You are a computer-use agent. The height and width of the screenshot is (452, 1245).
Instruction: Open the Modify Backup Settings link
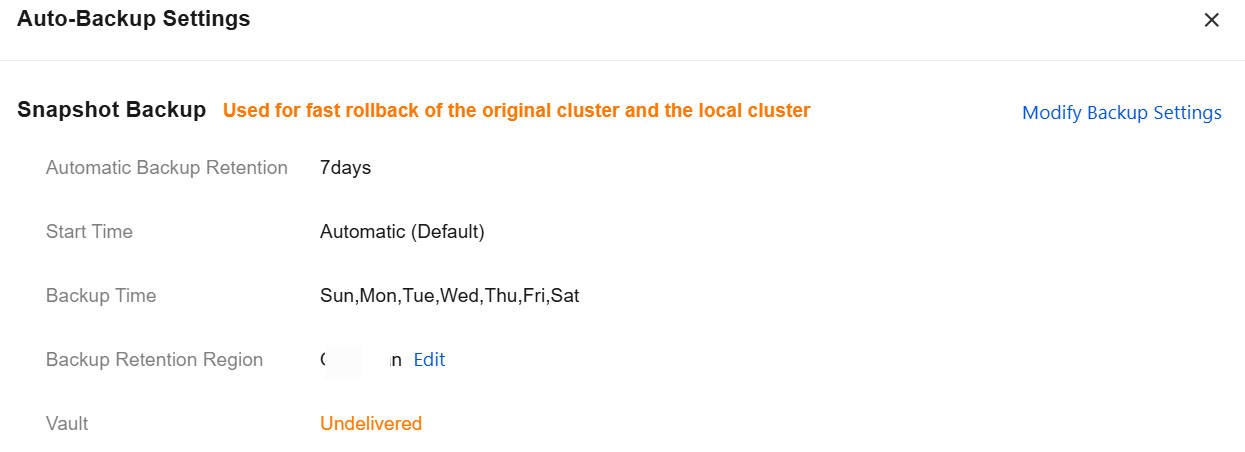(1121, 113)
